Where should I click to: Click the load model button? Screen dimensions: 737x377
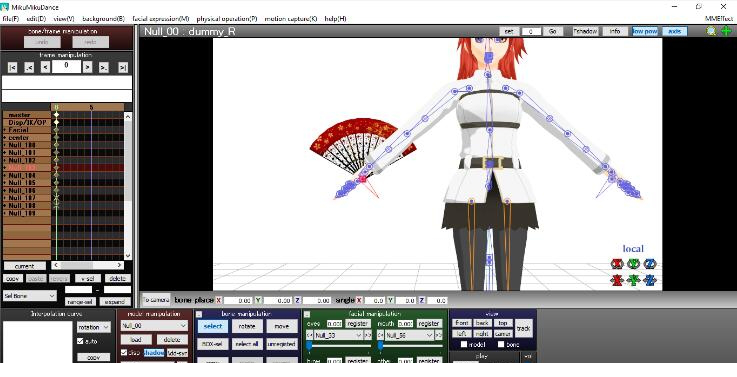coord(136,339)
